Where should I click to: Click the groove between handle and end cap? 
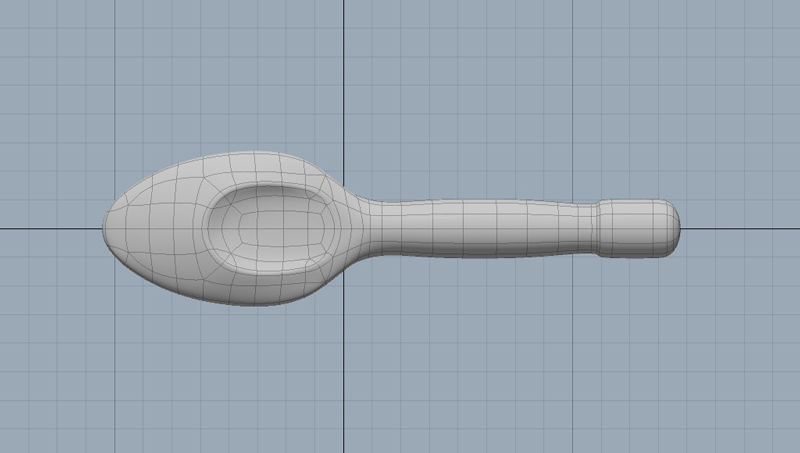(x=598, y=228)
